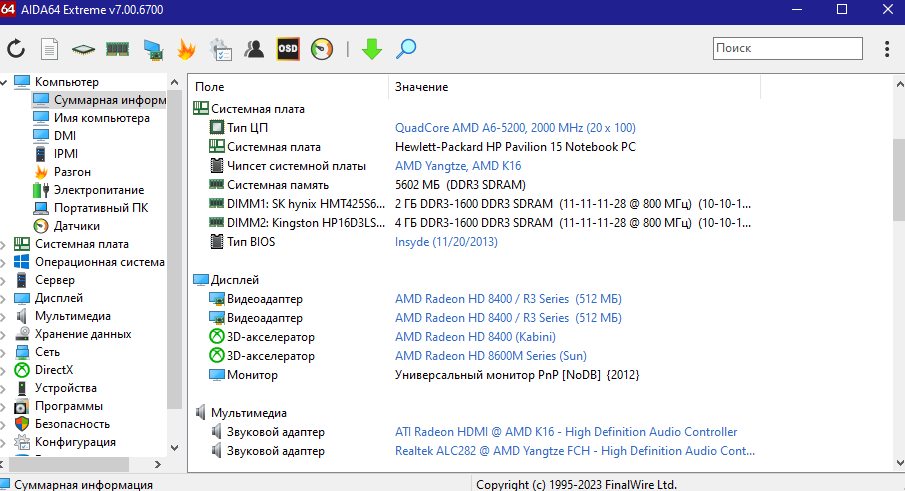Expand the Операционная система tree node

(x=3, y=262)
